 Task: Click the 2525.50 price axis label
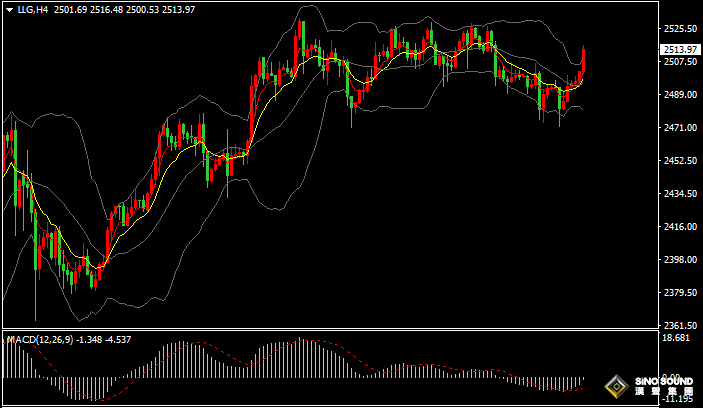(679, 29)
